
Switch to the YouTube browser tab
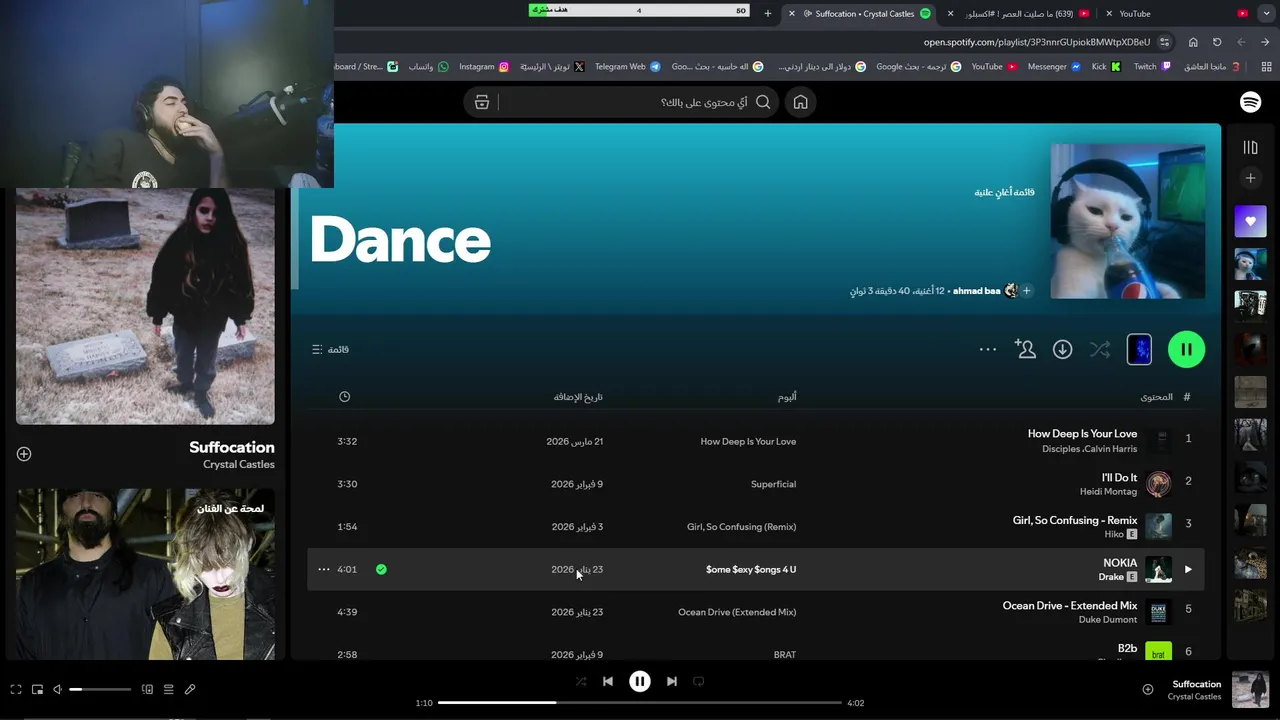coord(1135,14)
